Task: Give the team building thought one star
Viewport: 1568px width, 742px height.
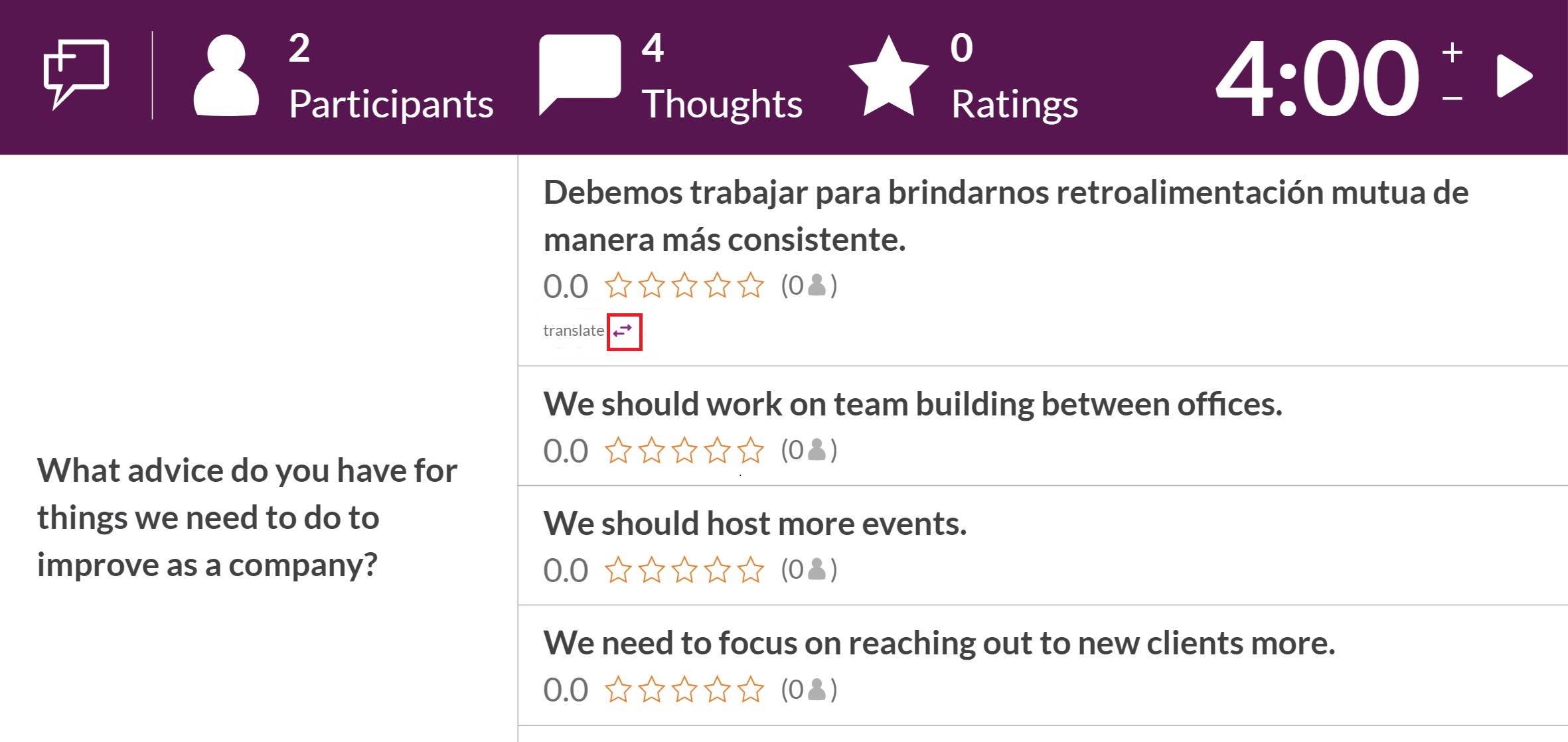Action: tap(618, 450)
